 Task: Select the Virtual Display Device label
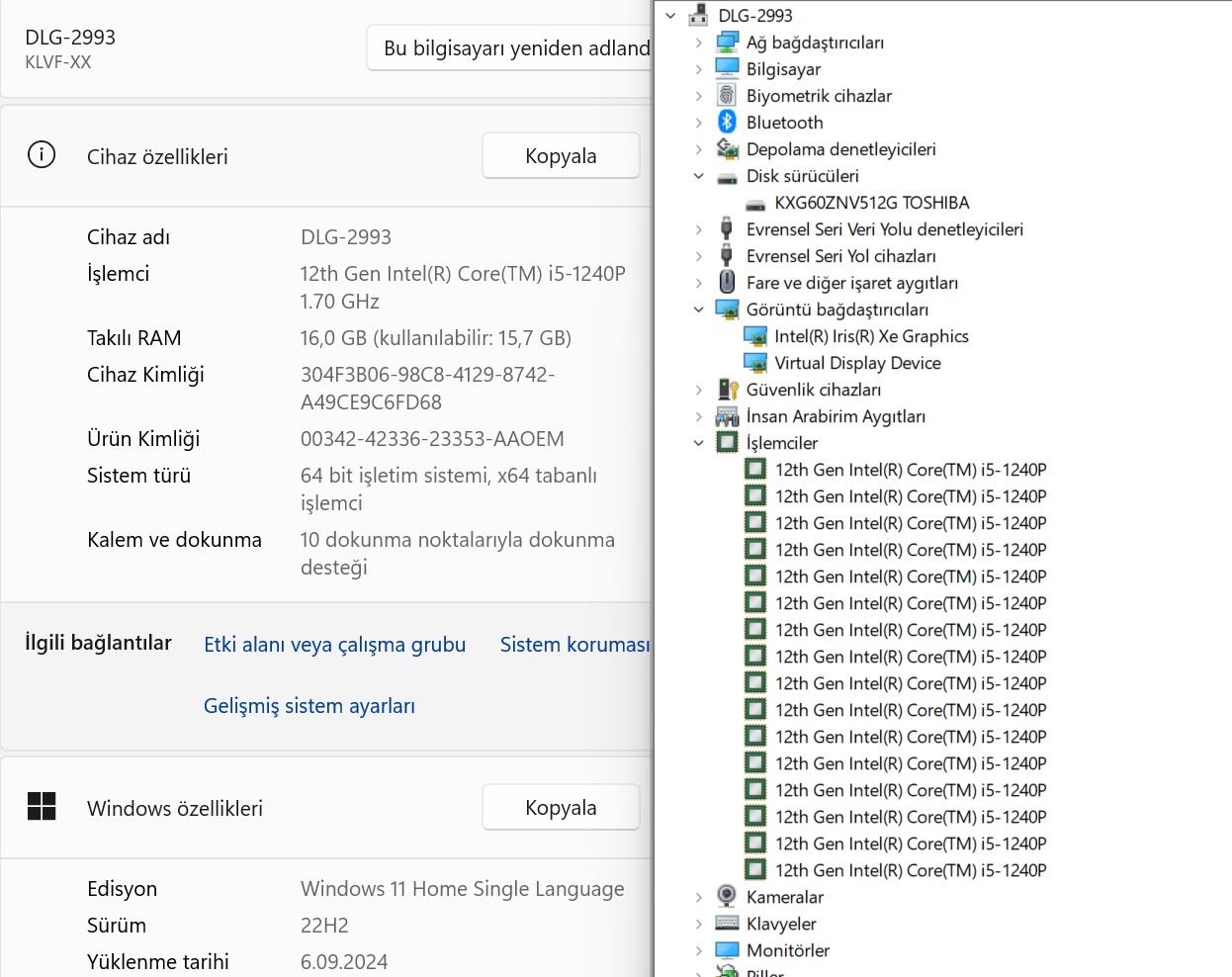pos(857,363)
